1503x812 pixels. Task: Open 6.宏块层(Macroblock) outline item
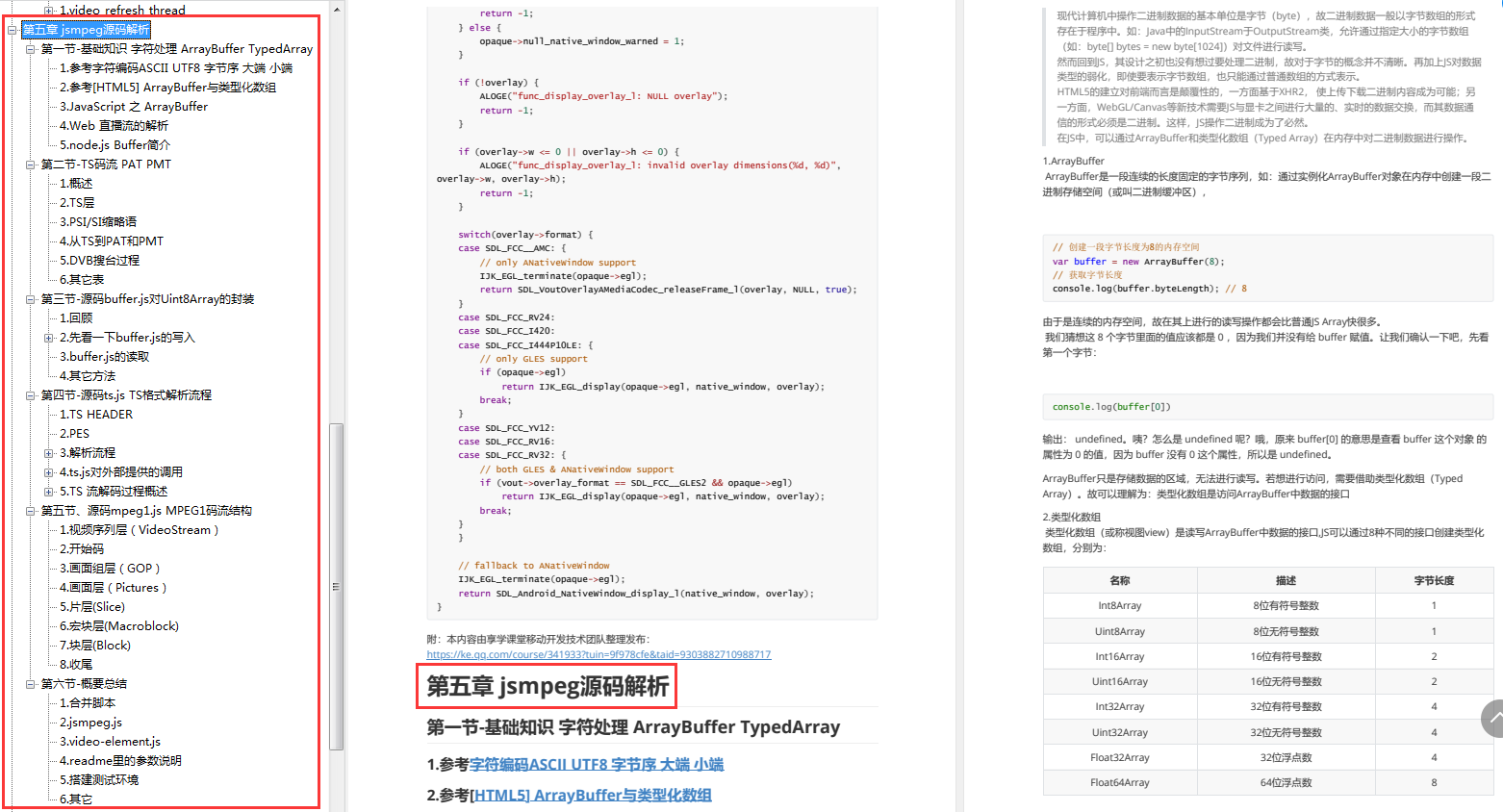click(x=119, y=626)
